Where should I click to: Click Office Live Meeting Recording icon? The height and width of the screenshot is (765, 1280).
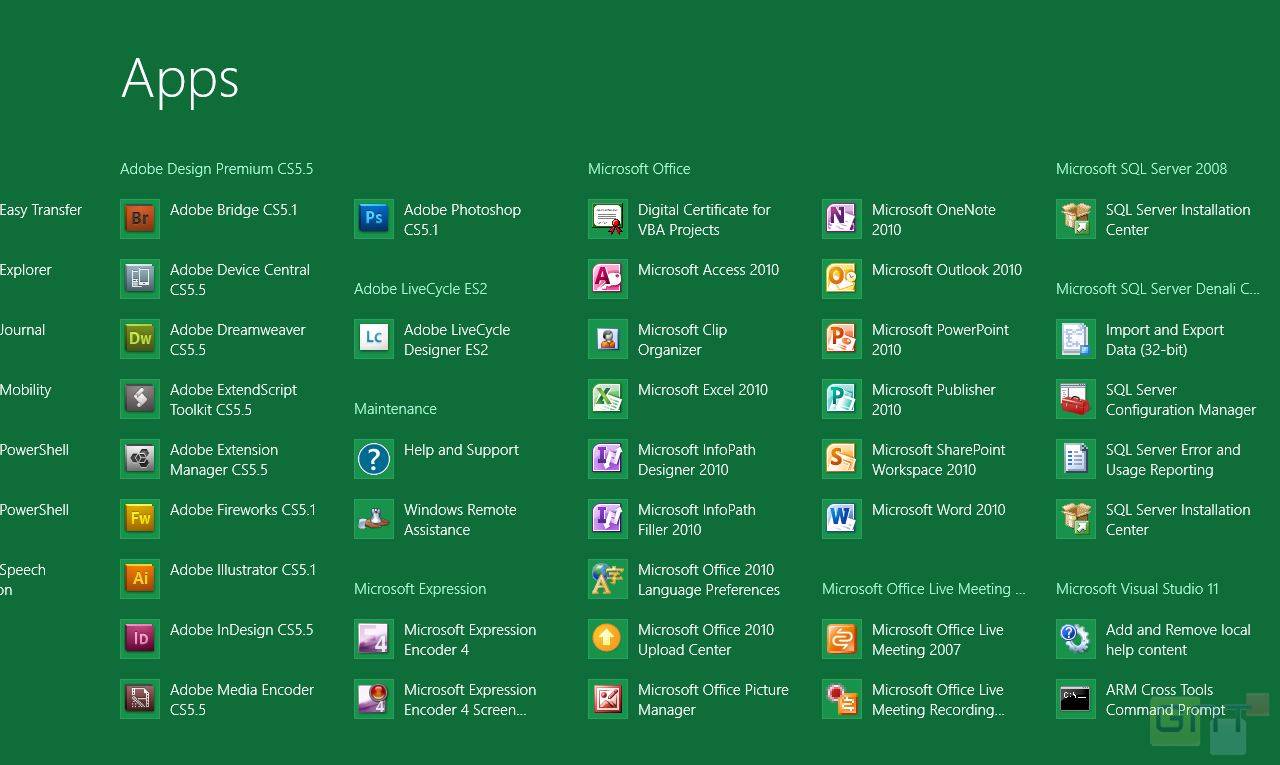[842, 699]
